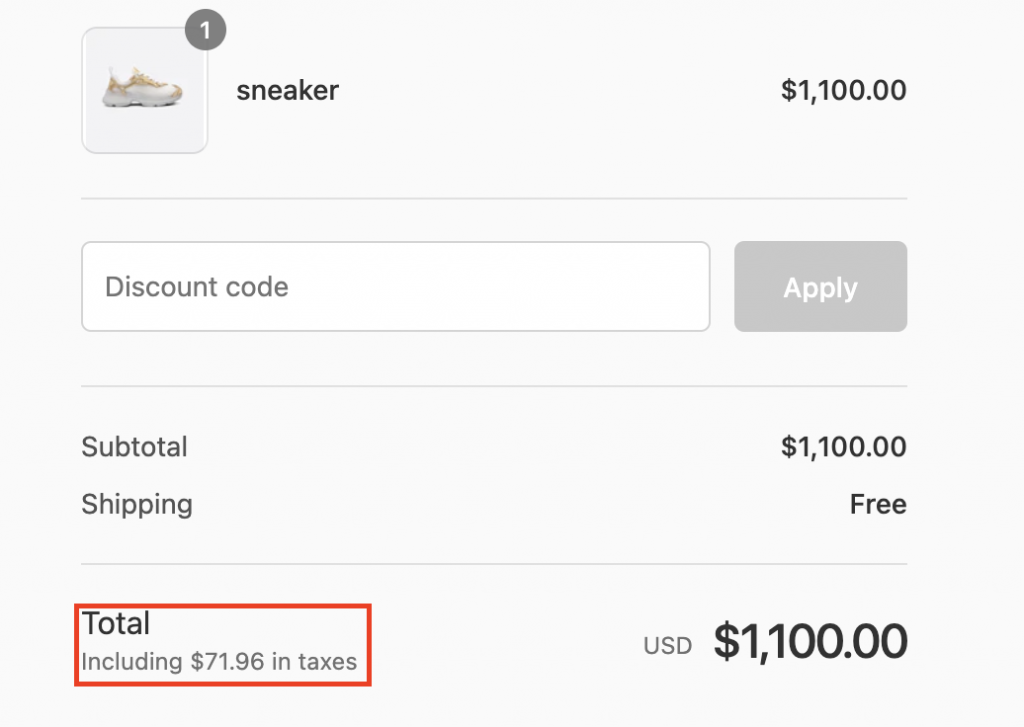
Task: Click the divider line below the sneaker item
Action: 494,198
